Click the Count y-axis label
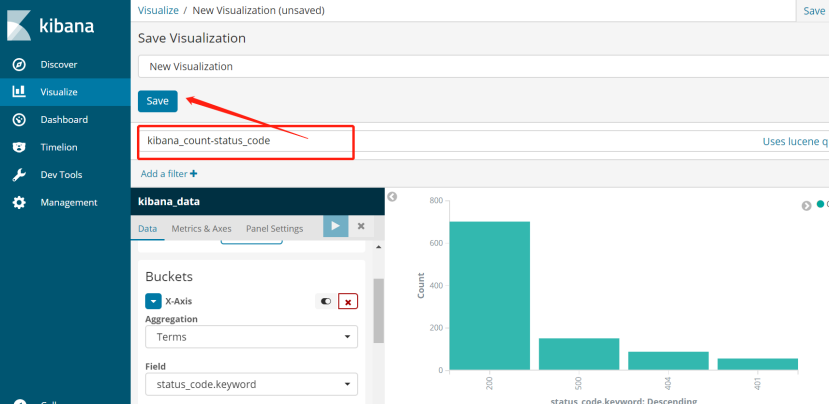The width and height of the screenshot is (830, 405). click(x=421, y=285)
